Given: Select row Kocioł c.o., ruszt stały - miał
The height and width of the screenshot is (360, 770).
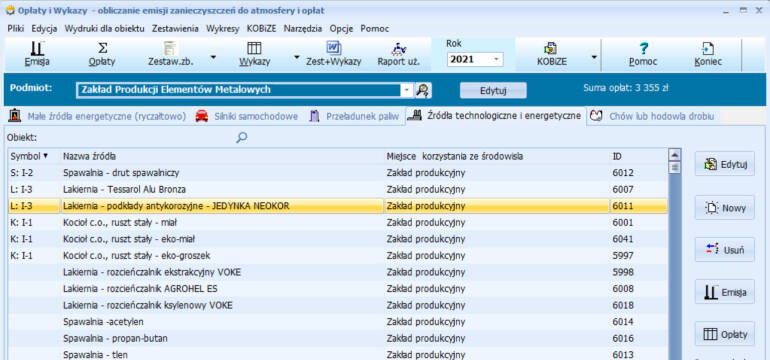Looking at the screenshot, I should (338, 223).
